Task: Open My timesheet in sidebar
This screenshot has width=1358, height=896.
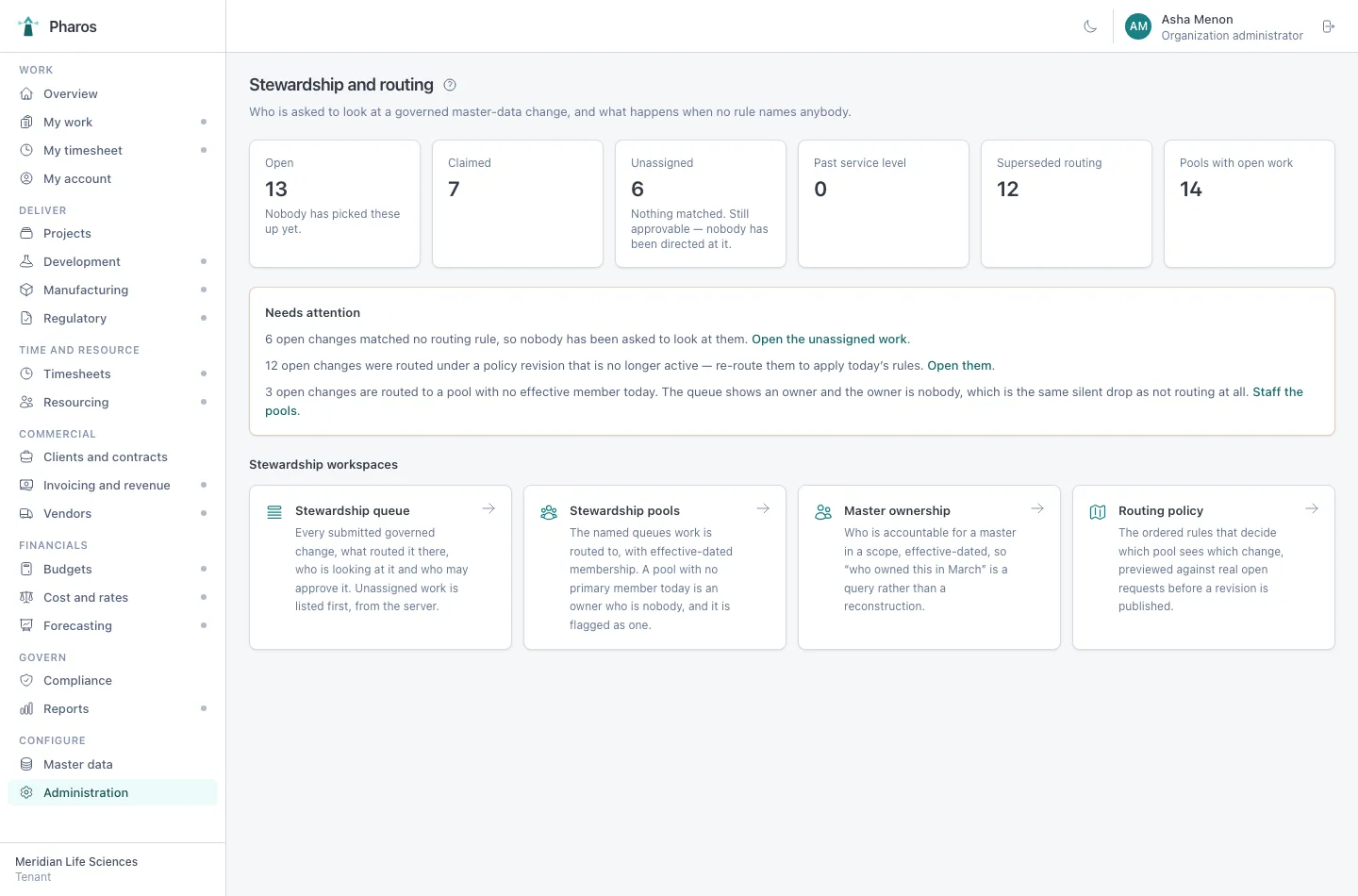Action: click(x=112, y=150)
